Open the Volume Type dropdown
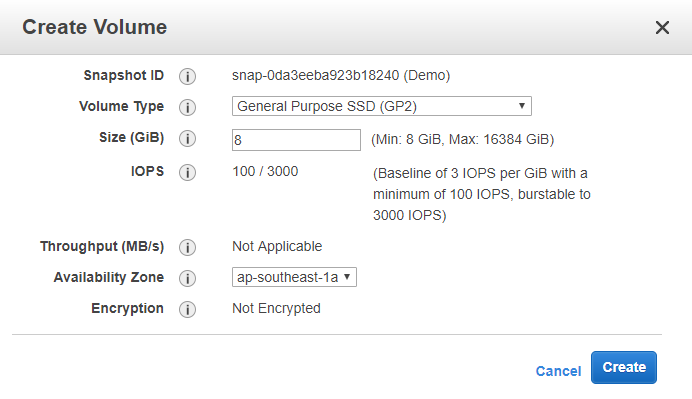Image resolution: width=692 pixels, height=399 pixels. click(x=382, y=106)
